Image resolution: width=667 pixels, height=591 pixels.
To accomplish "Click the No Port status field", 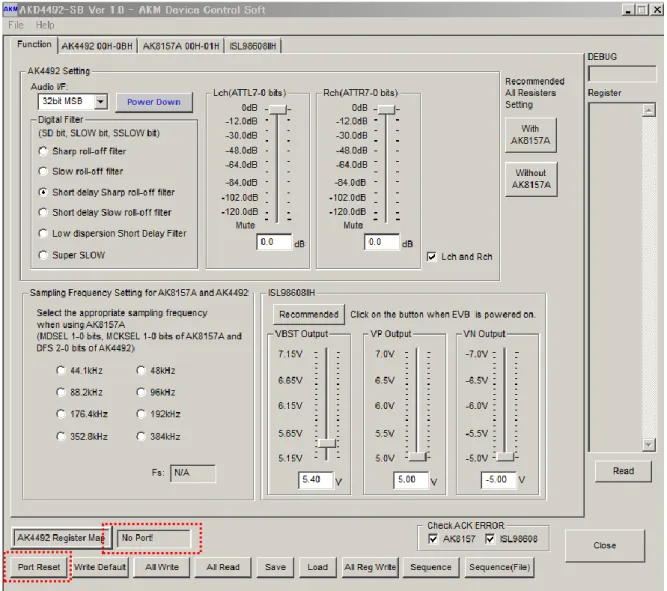I will point(154,538).
